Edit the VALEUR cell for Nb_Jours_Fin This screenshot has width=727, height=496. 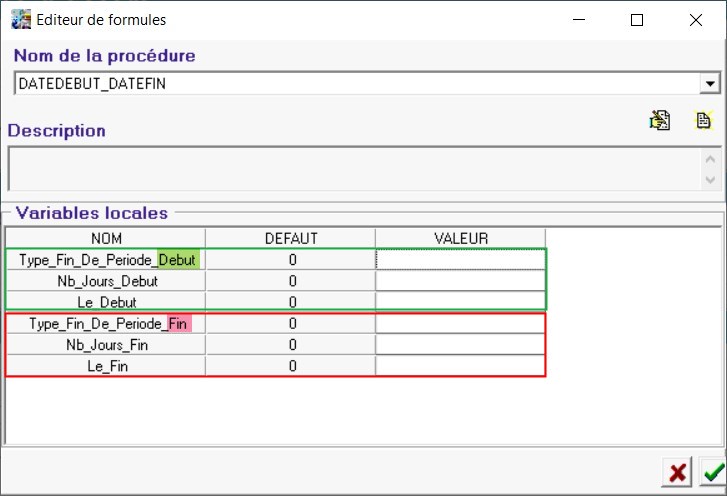click(460, 345)
